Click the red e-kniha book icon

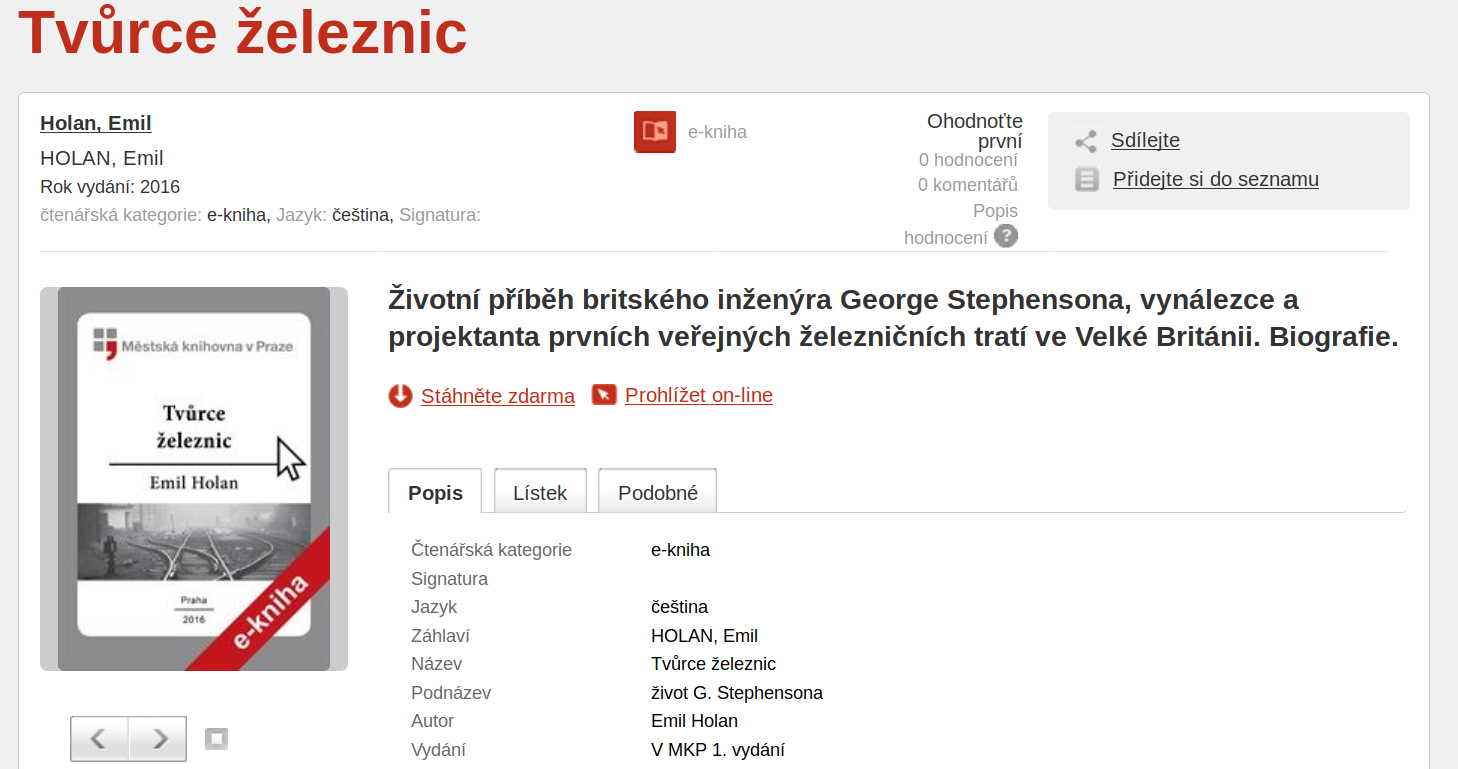click(655, 132)
